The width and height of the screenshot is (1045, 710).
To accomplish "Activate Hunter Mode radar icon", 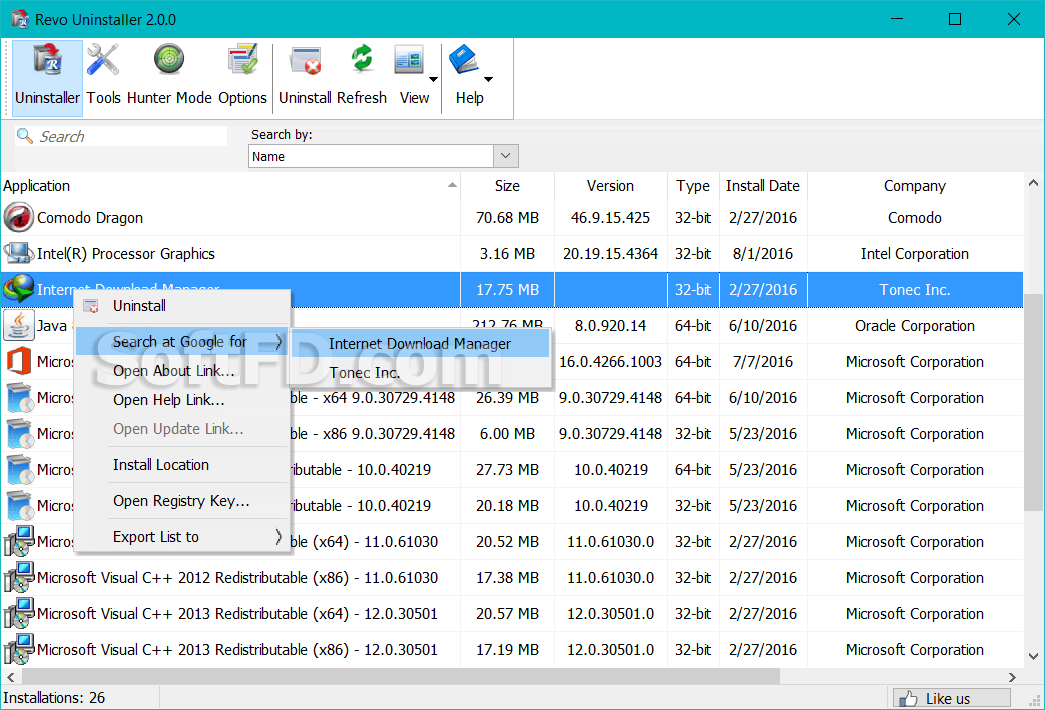I will pyautogui.click(x=169, y=60).
